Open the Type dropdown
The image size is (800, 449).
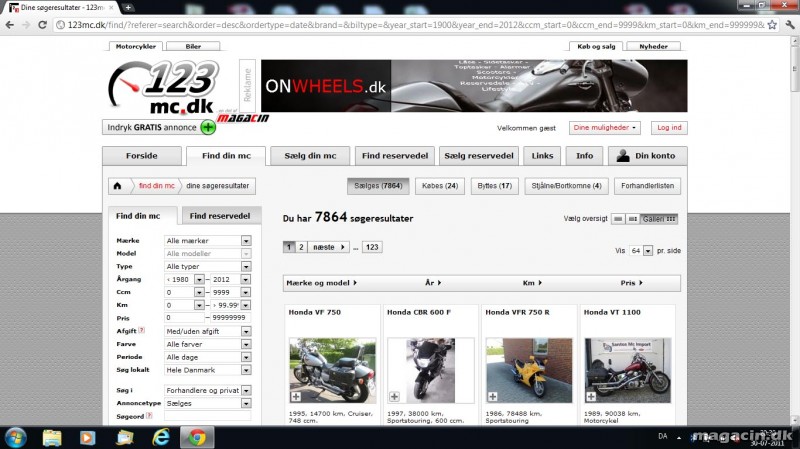[208, 266]
